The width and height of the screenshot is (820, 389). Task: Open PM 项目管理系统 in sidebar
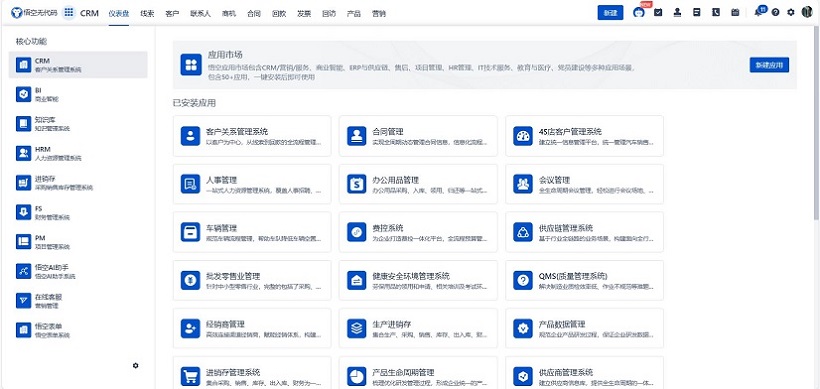[78, 242]
